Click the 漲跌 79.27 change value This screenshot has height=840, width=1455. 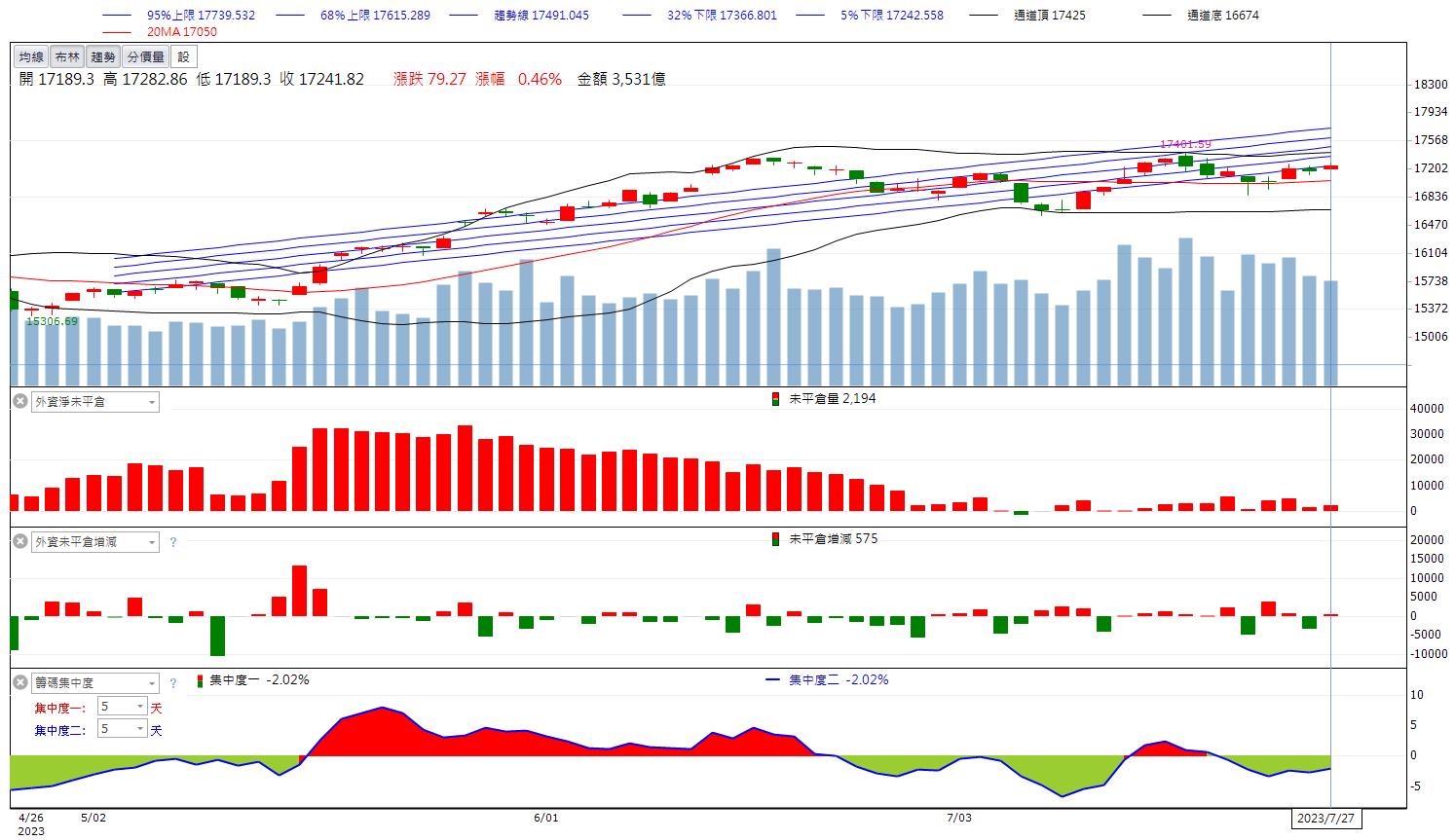[429, 80]
